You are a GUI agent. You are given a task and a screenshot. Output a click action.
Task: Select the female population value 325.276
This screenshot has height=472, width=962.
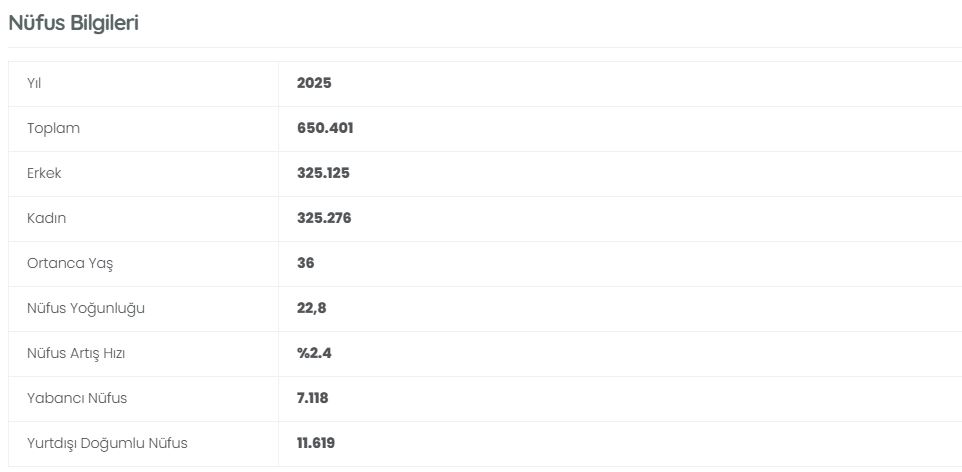[324, 218]
